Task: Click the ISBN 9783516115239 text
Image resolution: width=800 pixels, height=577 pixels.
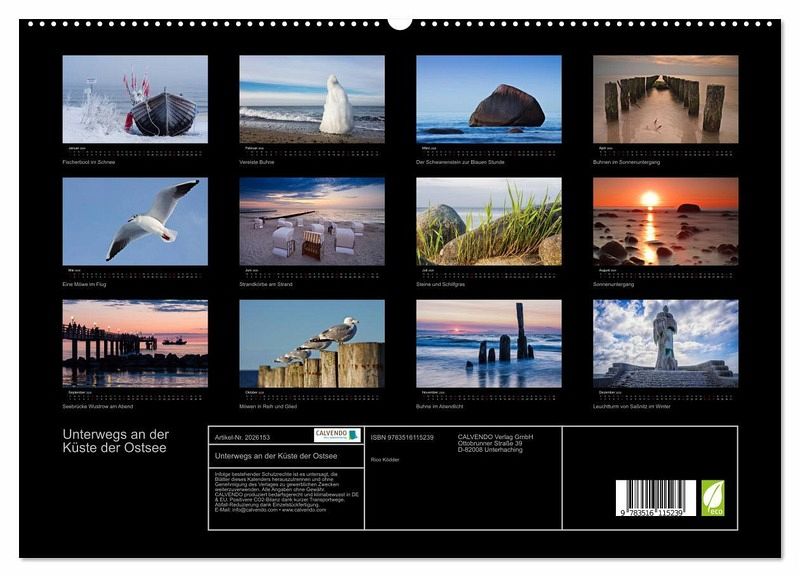Action: click(402, 437)
